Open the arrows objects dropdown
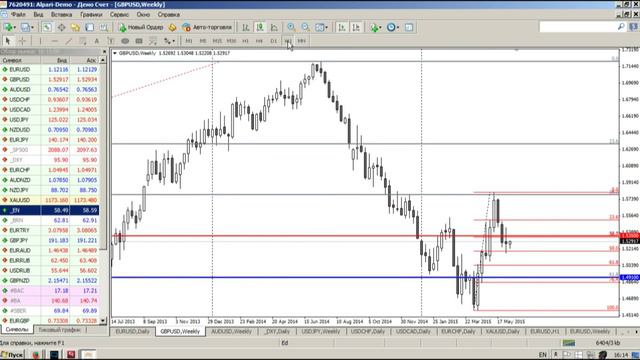640x360 pixels. 169,41
